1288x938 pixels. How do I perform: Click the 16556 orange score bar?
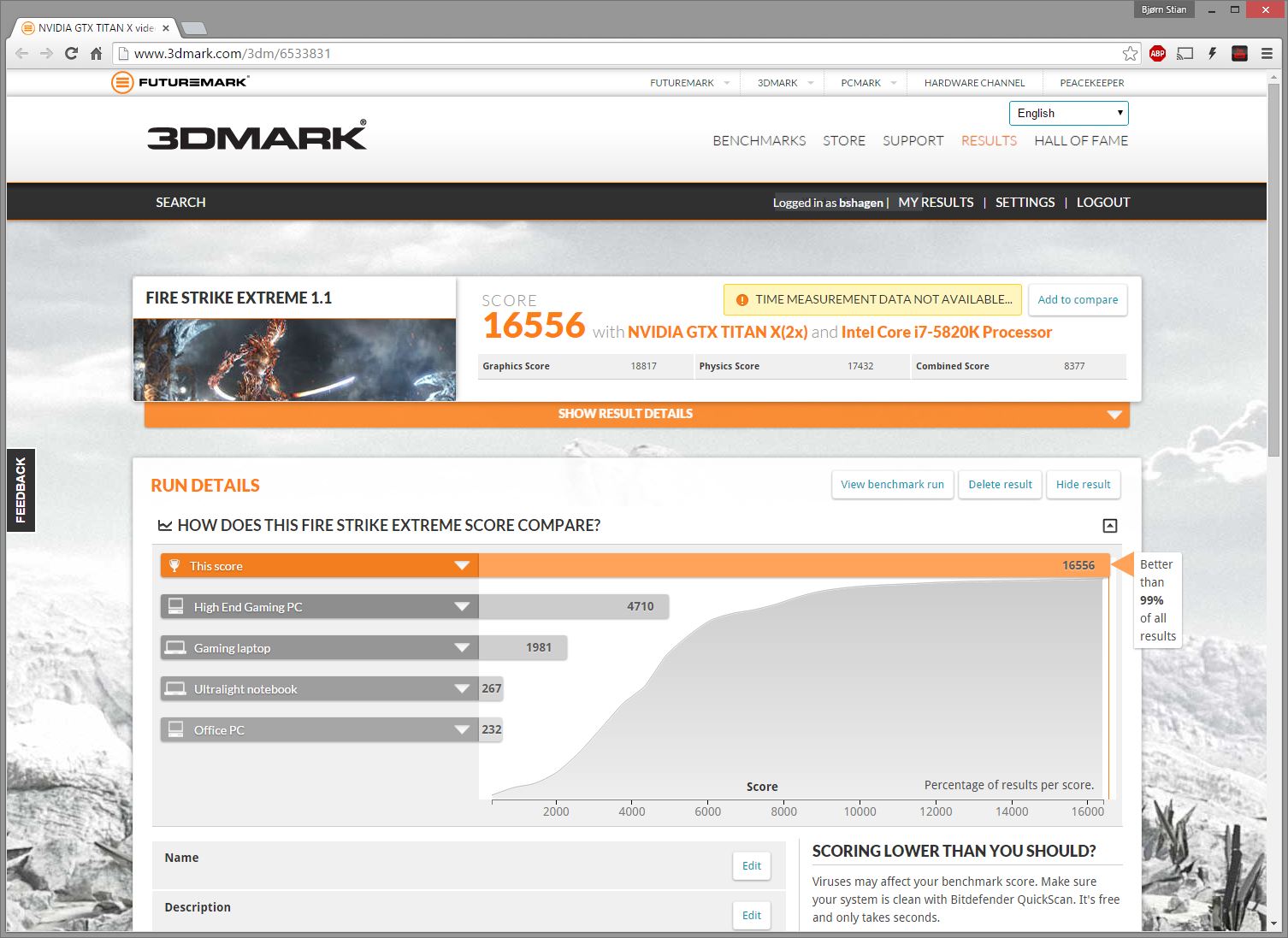coord(794,565)
